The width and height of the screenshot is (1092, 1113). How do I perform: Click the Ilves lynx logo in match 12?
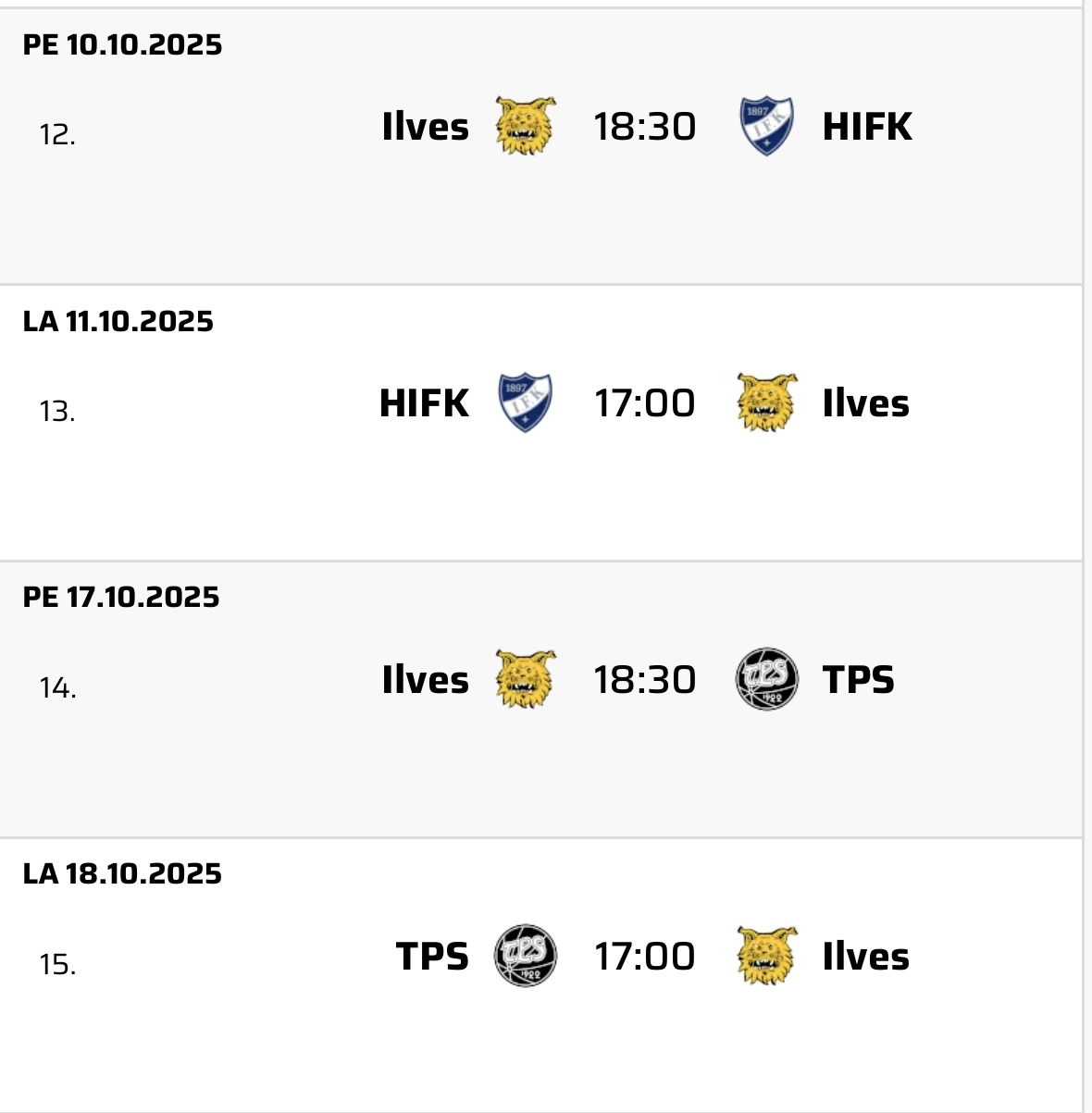[526, 126]
